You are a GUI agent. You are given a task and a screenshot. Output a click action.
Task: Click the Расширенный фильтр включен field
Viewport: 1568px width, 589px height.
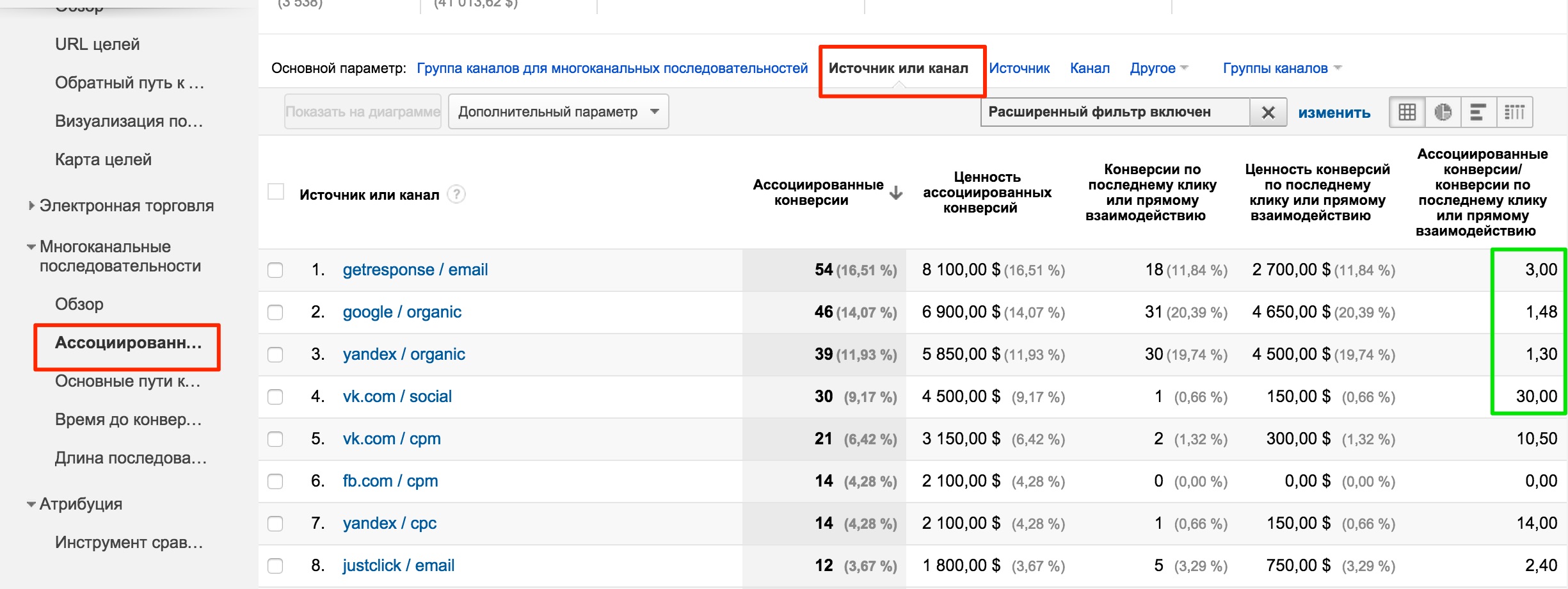(x=1115, y=113)
